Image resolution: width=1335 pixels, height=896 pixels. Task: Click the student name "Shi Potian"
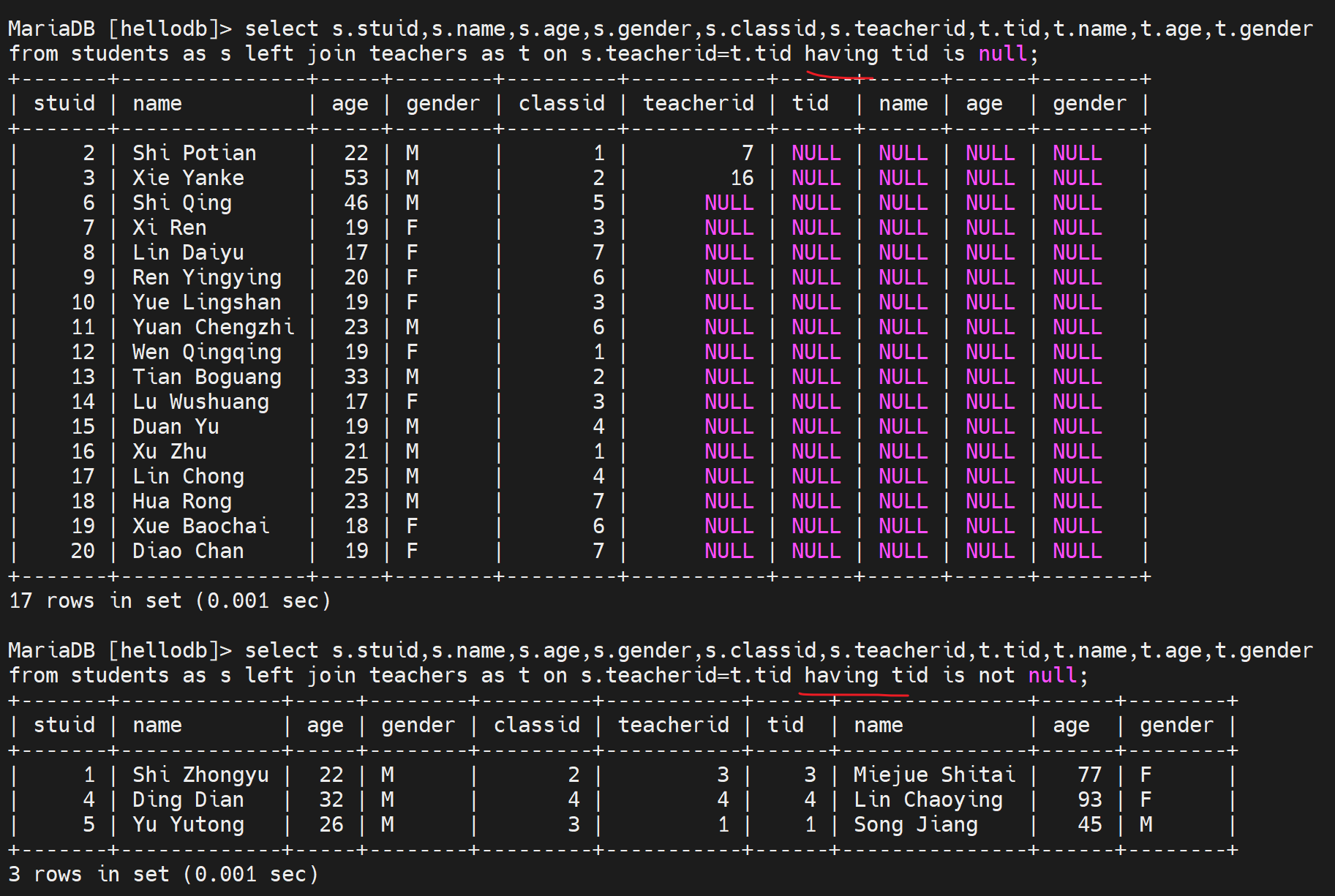(x=194, y=154)
